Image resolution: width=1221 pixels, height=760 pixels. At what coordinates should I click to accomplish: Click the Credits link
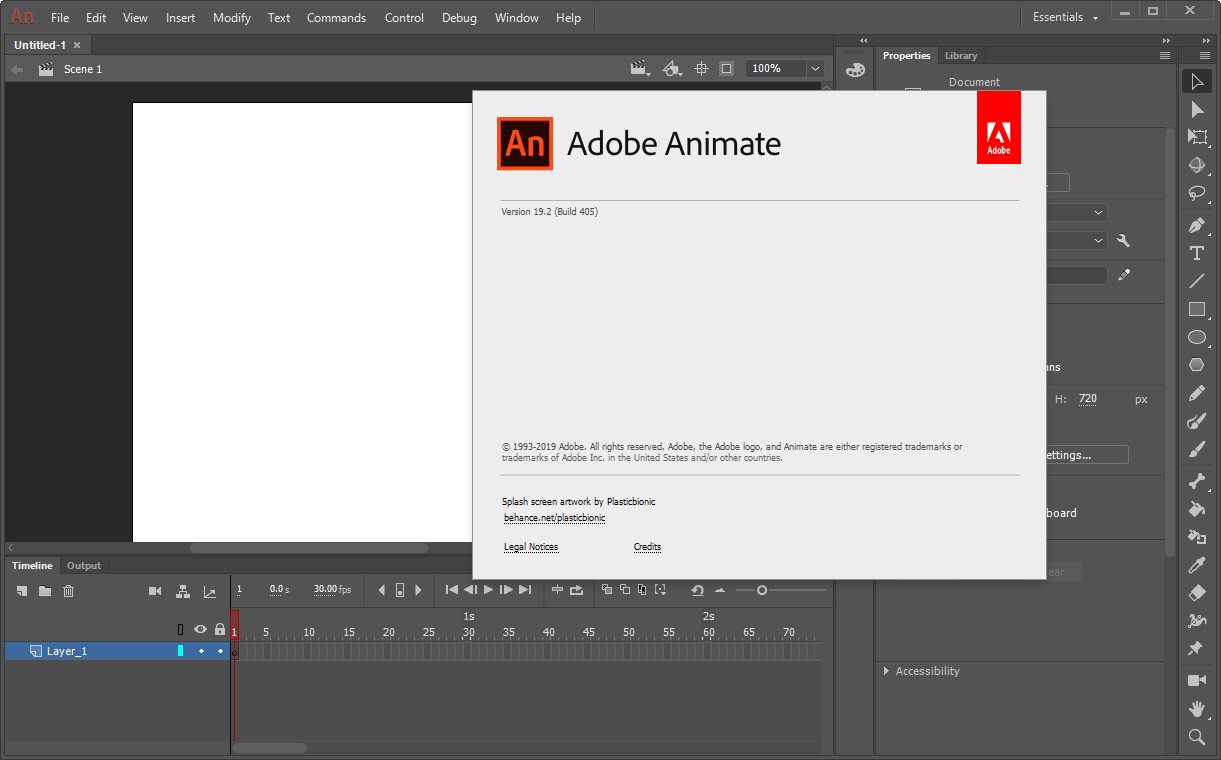[647, 547]
